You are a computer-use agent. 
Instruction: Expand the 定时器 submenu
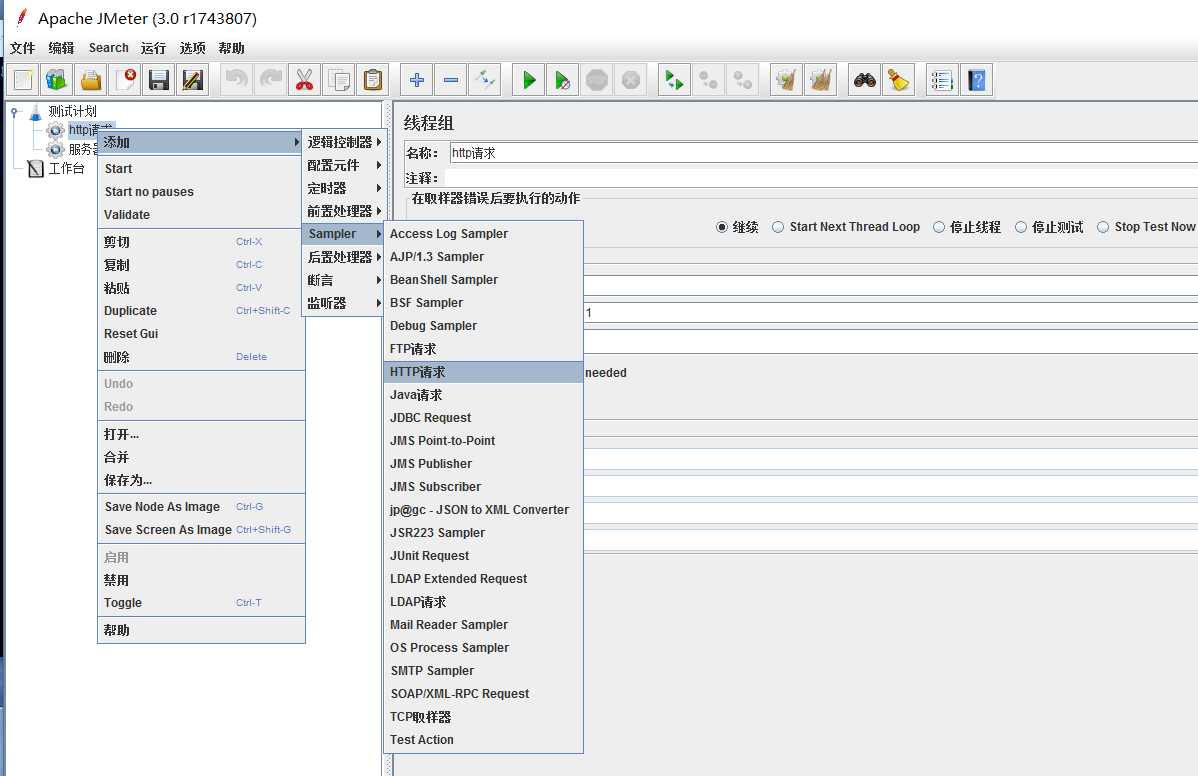point(344,188)
